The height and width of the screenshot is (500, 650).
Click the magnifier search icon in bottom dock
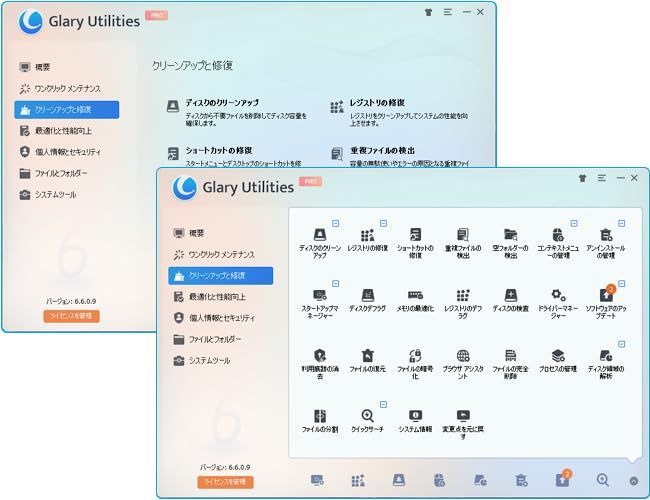coord(603,481)
